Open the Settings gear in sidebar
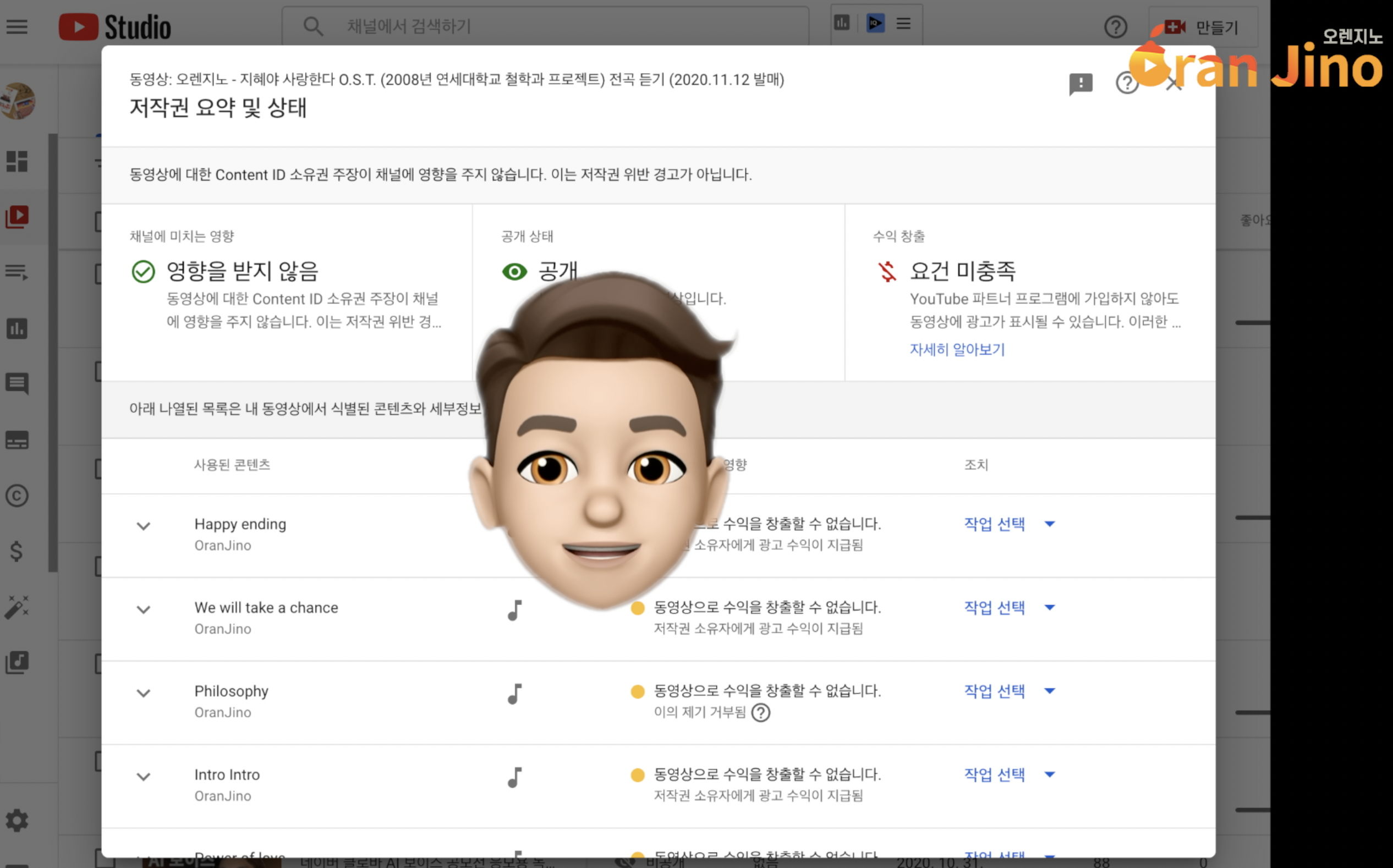 (17, 820)
